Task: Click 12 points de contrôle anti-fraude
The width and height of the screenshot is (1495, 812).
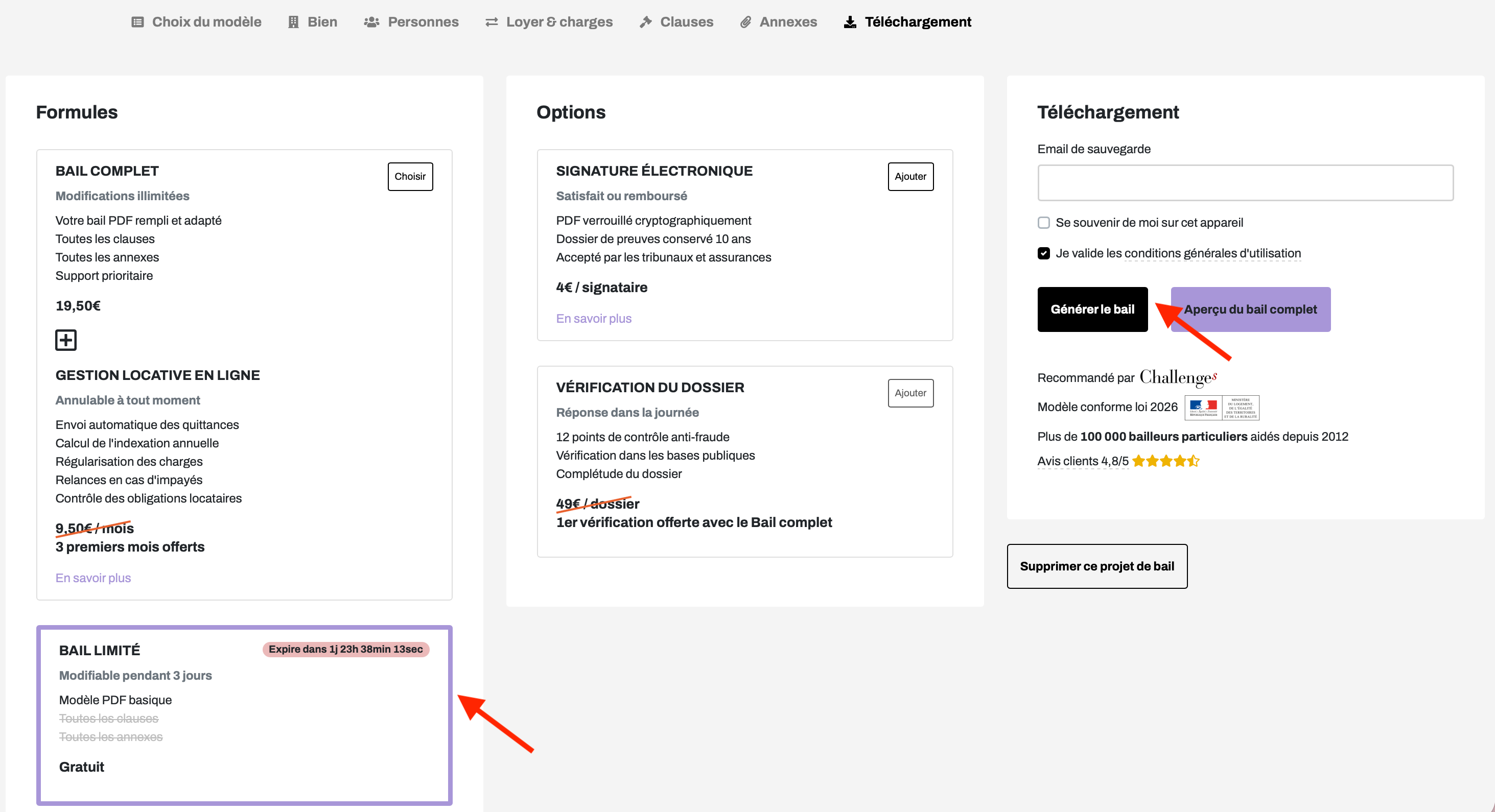Action: tap(642, 437)
